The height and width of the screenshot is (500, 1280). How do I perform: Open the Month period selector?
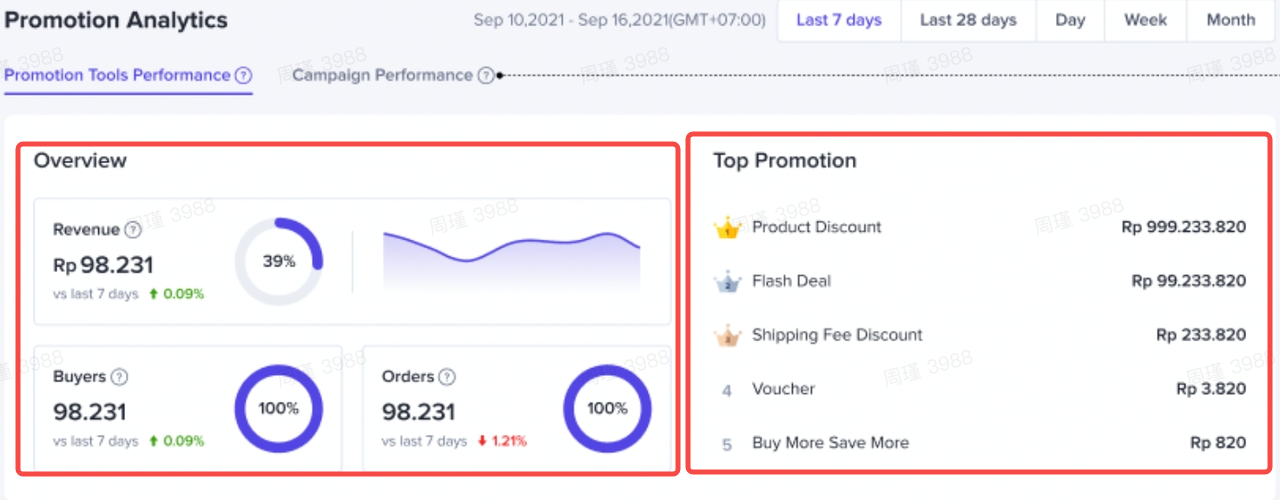tap(1230, 20)
